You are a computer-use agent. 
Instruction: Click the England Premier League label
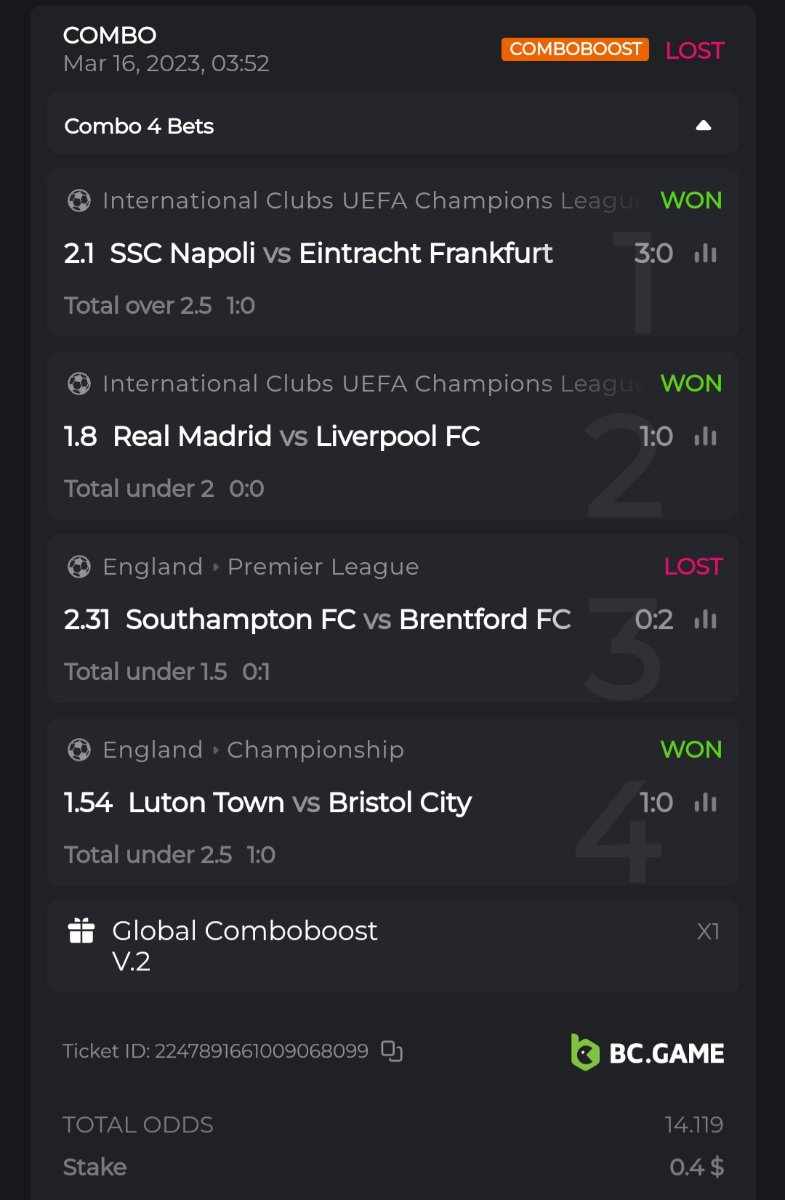tap(260, 567)
